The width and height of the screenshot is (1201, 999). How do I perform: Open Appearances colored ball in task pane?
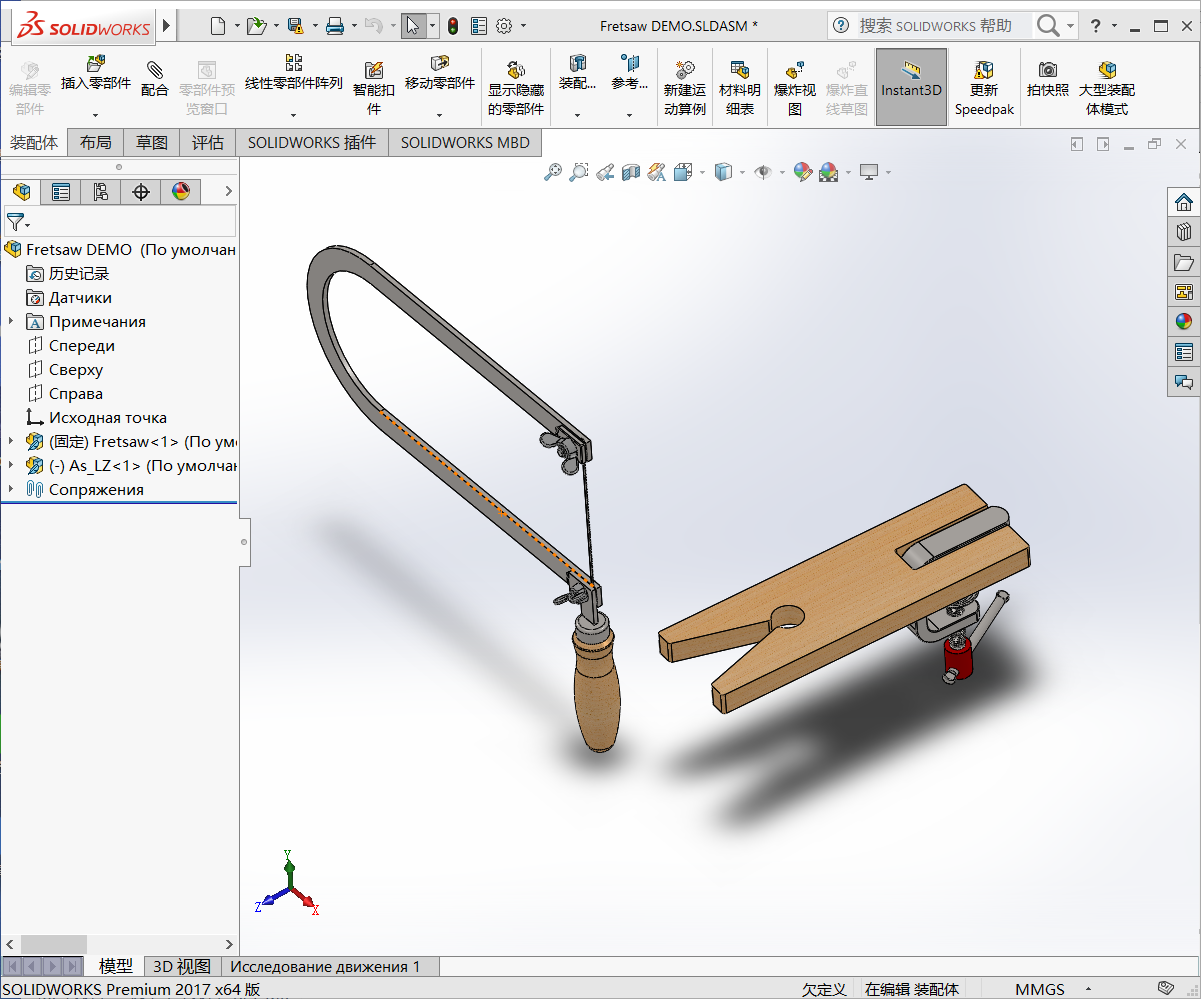[x=1184, y=322]
